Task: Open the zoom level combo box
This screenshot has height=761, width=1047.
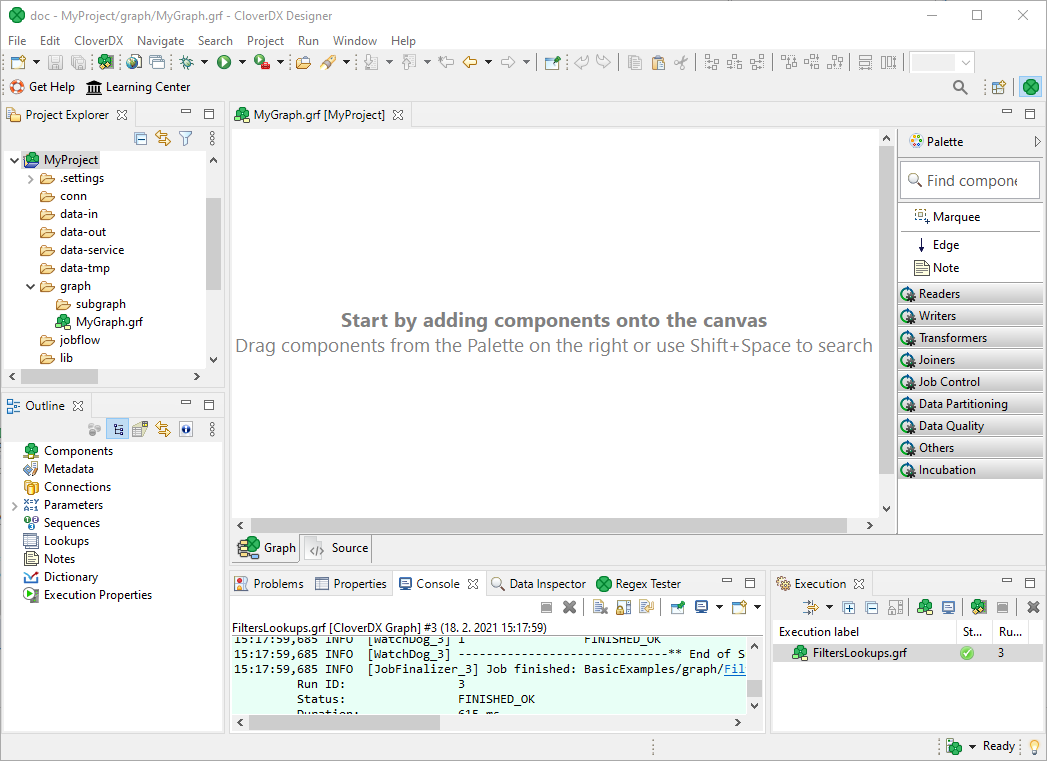Action: [941, 62]
